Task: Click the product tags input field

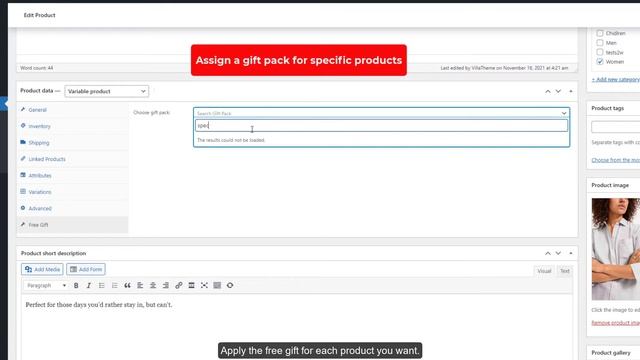Action: (616, 127)
